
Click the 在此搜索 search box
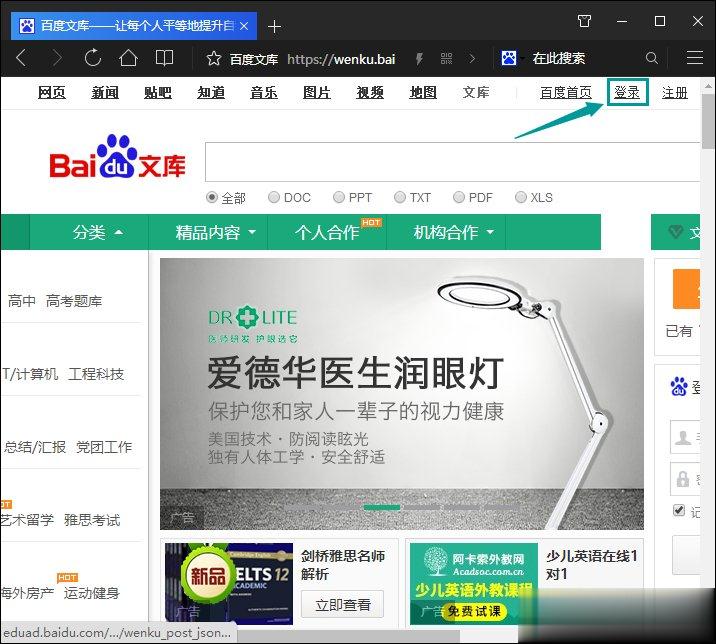[558, 58]
